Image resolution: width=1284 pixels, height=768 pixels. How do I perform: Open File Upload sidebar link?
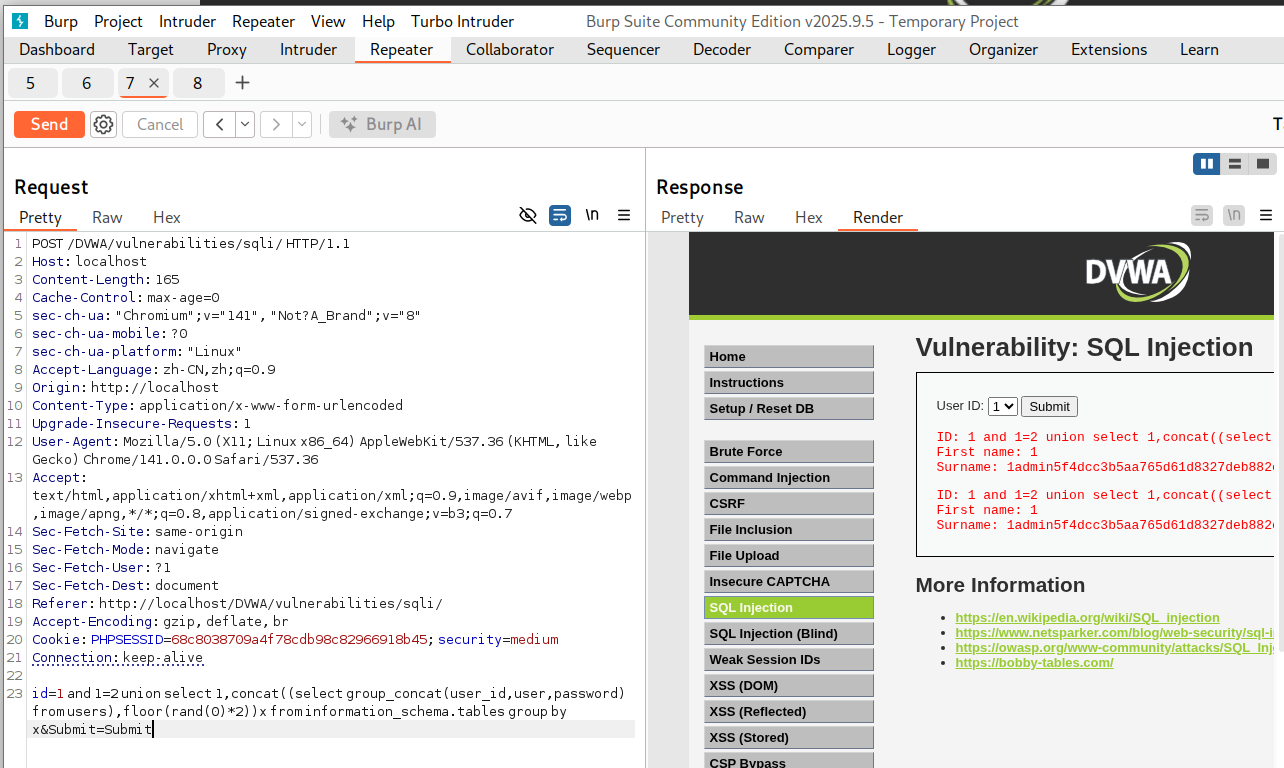788,555
